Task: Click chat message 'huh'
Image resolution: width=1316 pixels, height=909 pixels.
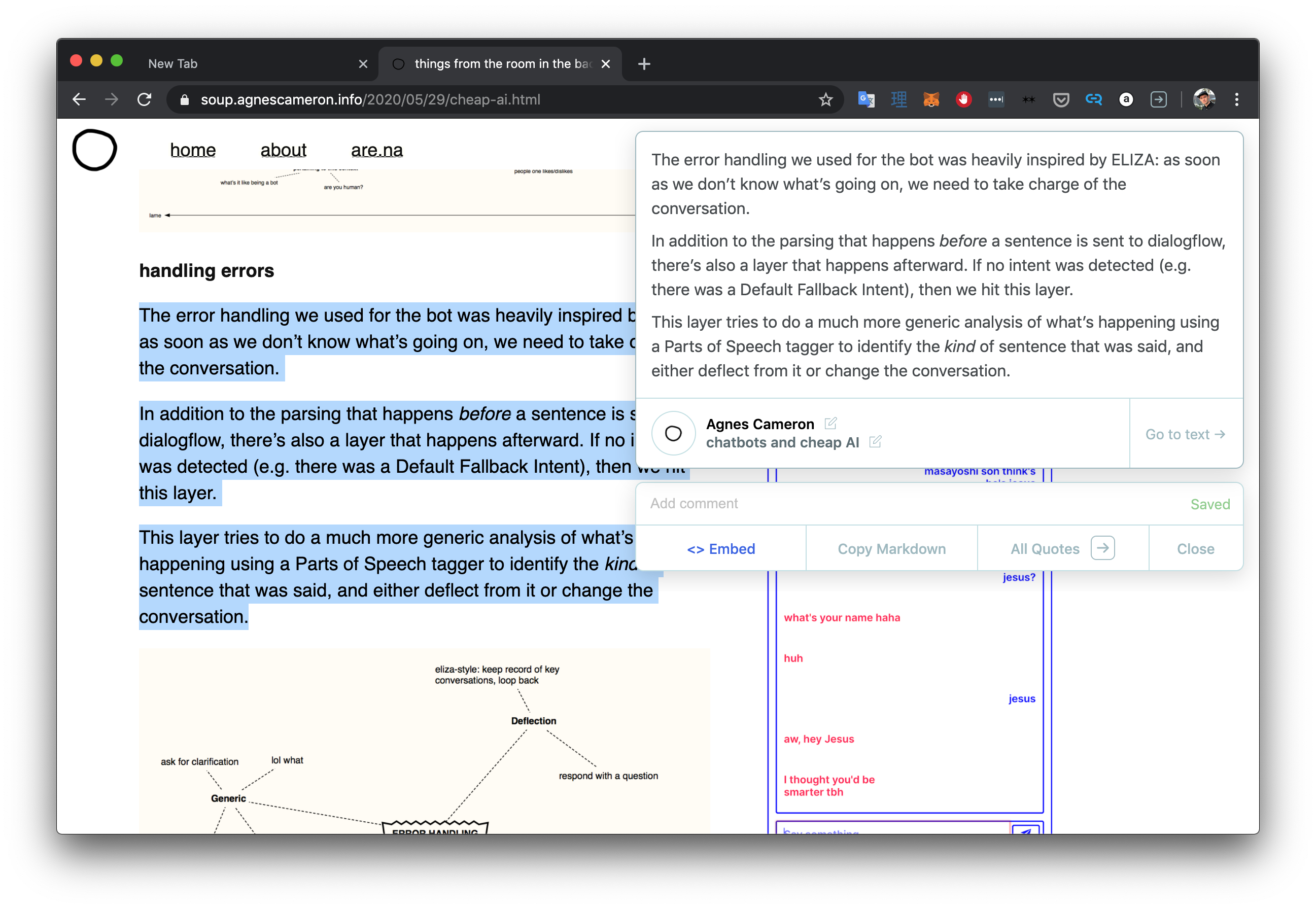Action: tap(792, 658)
